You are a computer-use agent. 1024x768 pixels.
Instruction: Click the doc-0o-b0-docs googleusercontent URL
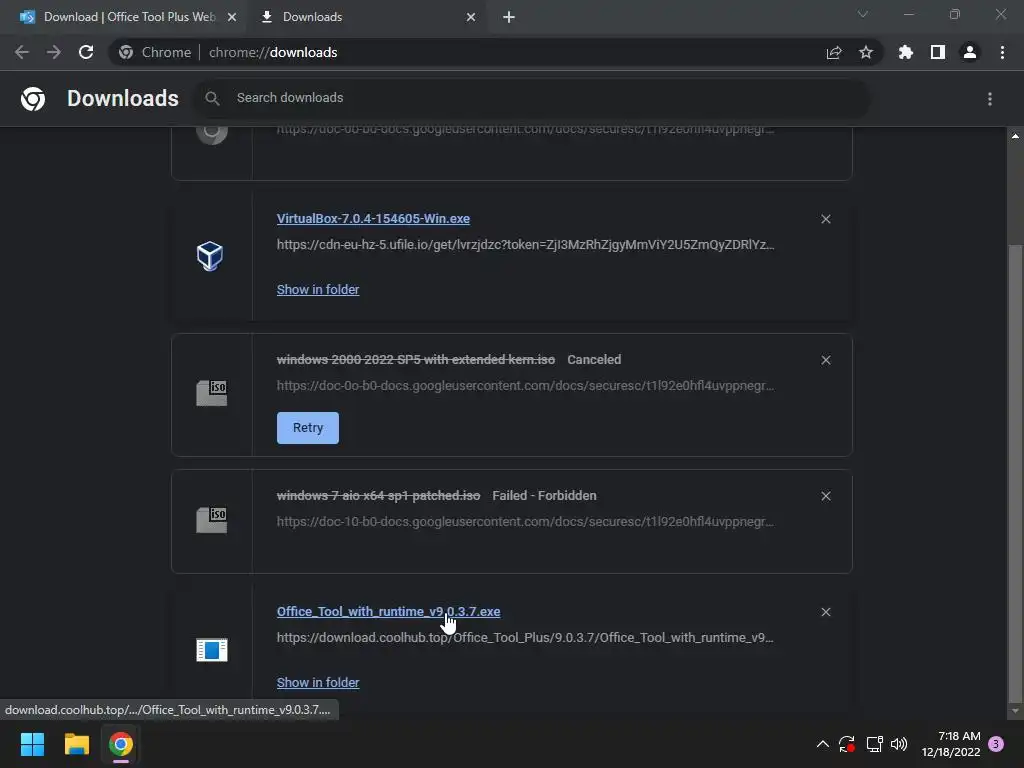tap(525, 386)
